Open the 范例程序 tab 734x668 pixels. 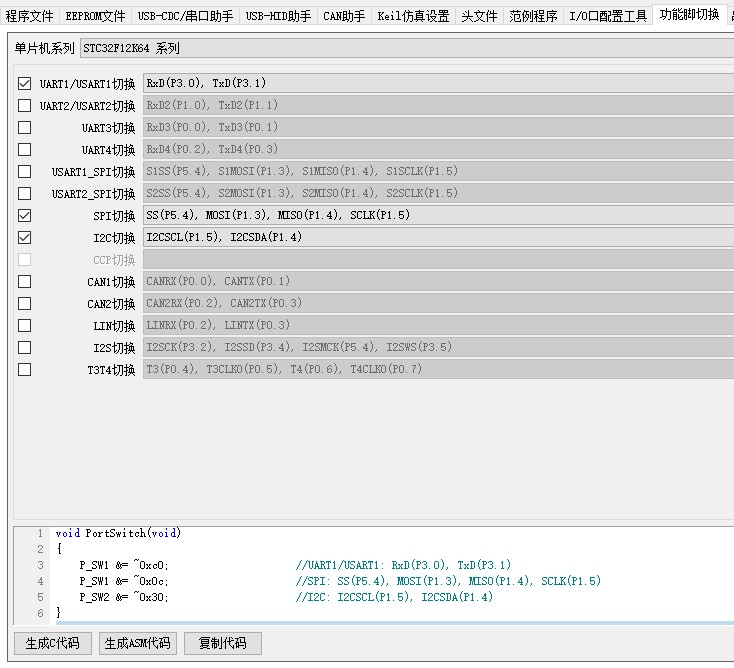534,16
